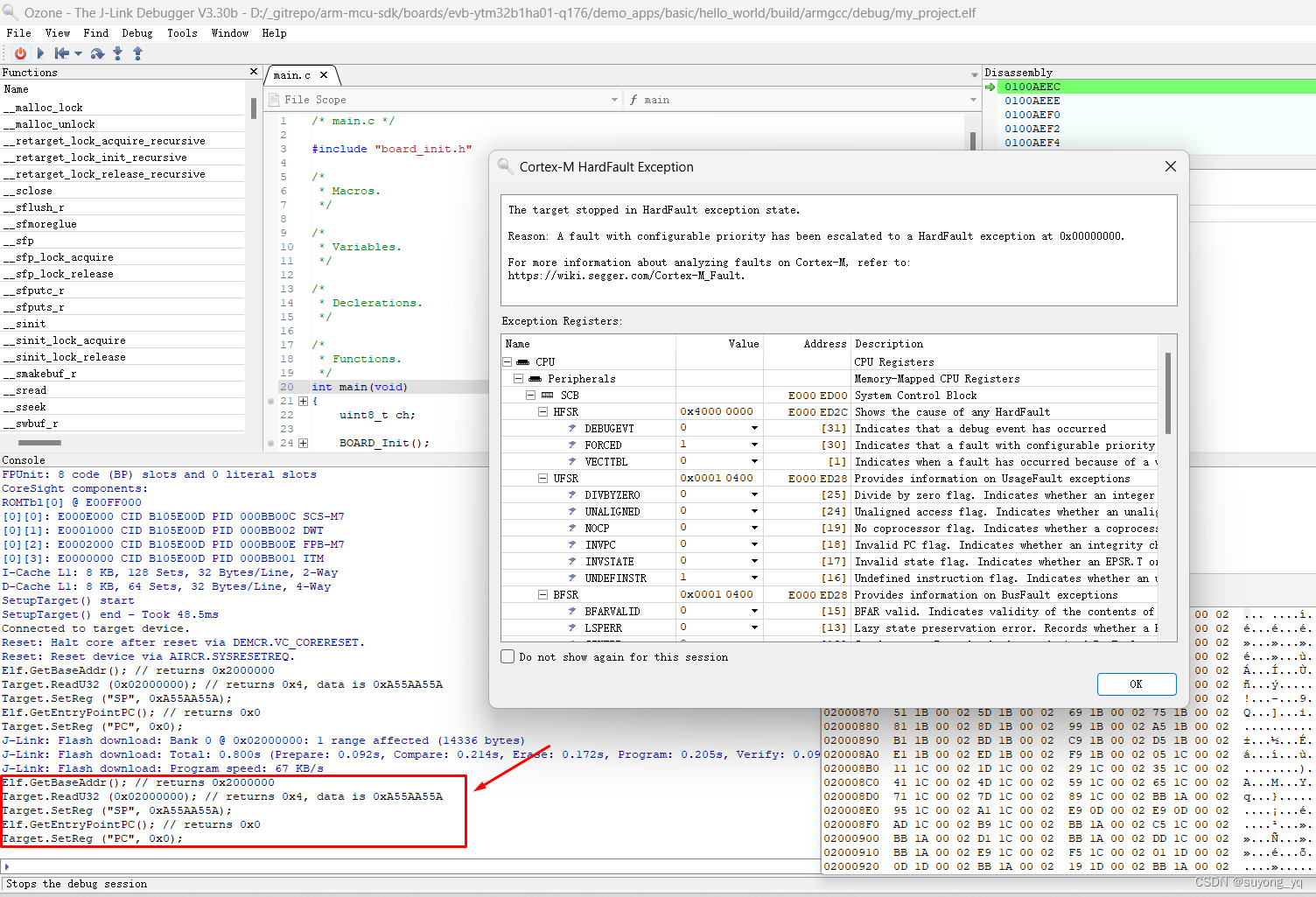
Task: Click the Description column header in exception registers
Action: coord(1004,344)
